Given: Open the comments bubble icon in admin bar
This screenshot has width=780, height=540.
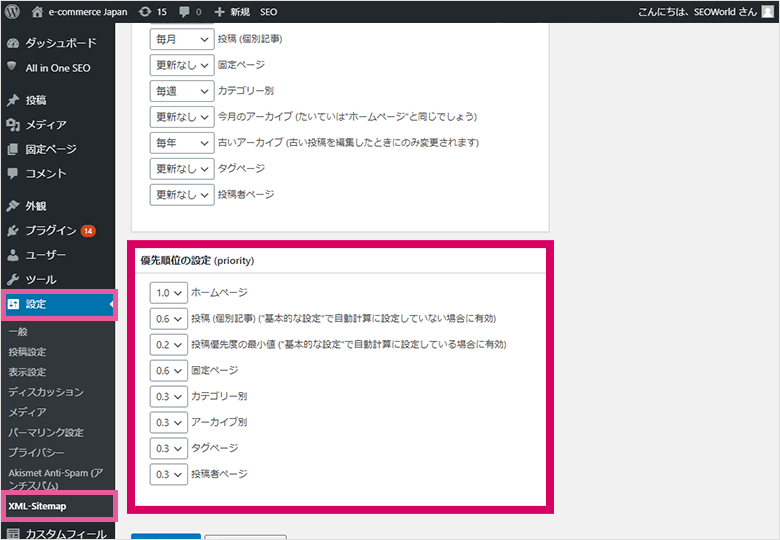Looking at the screenshot, I should click(184, 12).
